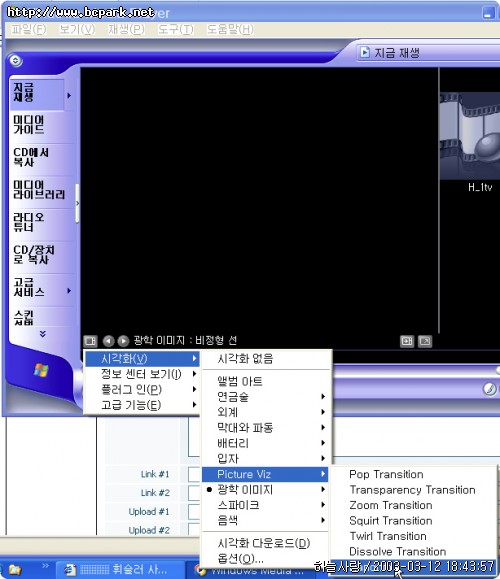Expand the 고급 서비스 arrow

click(x=69, y=291)
